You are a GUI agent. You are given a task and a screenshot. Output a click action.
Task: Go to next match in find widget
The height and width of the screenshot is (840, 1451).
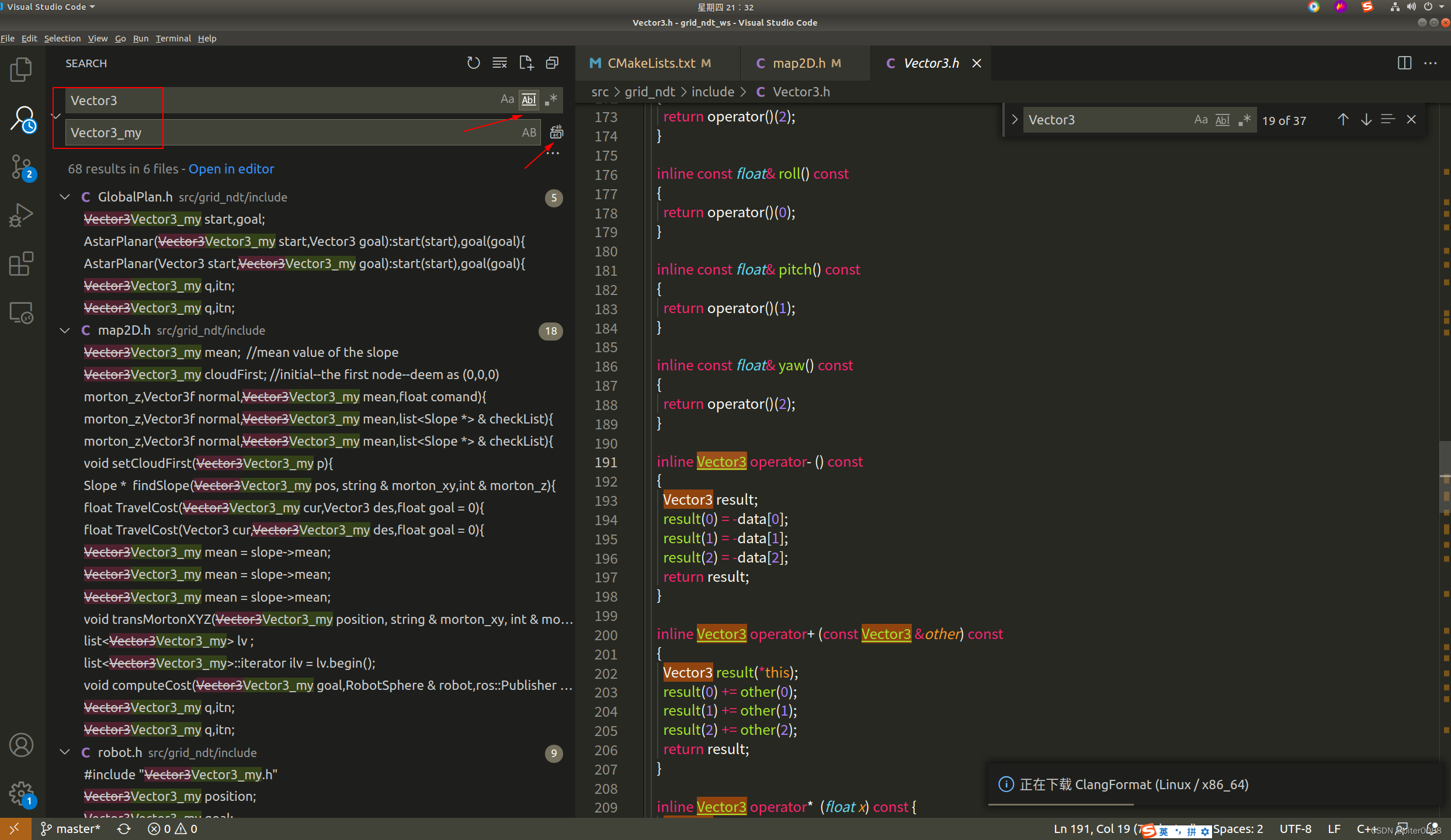1366,120
